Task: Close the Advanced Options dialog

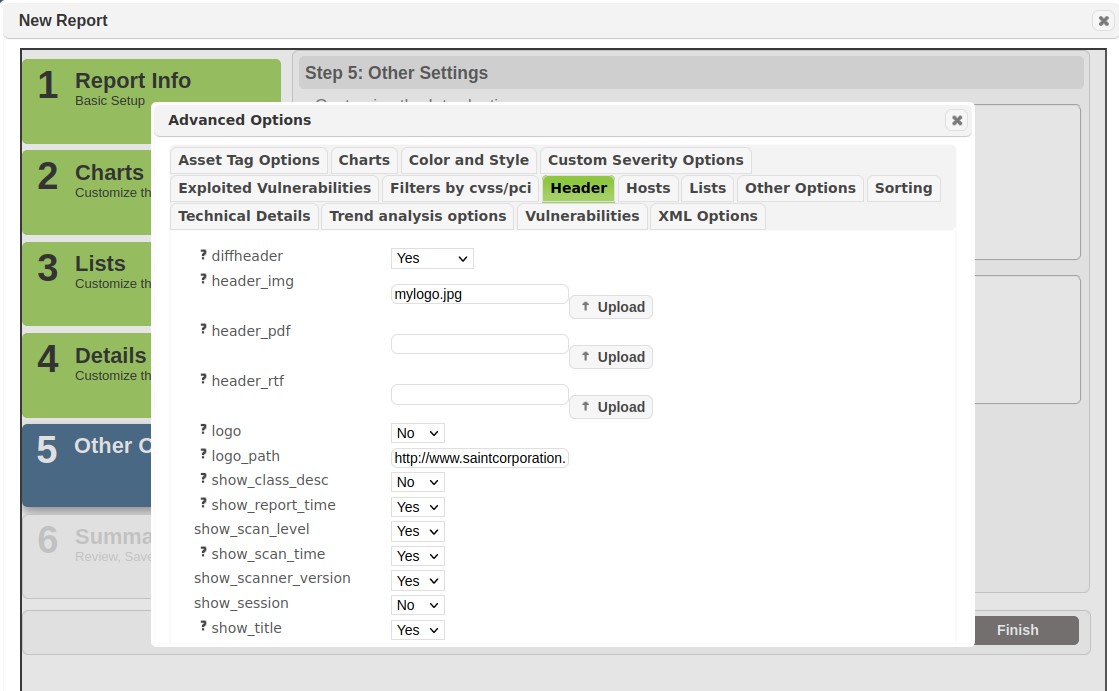Action: (957, 120)
